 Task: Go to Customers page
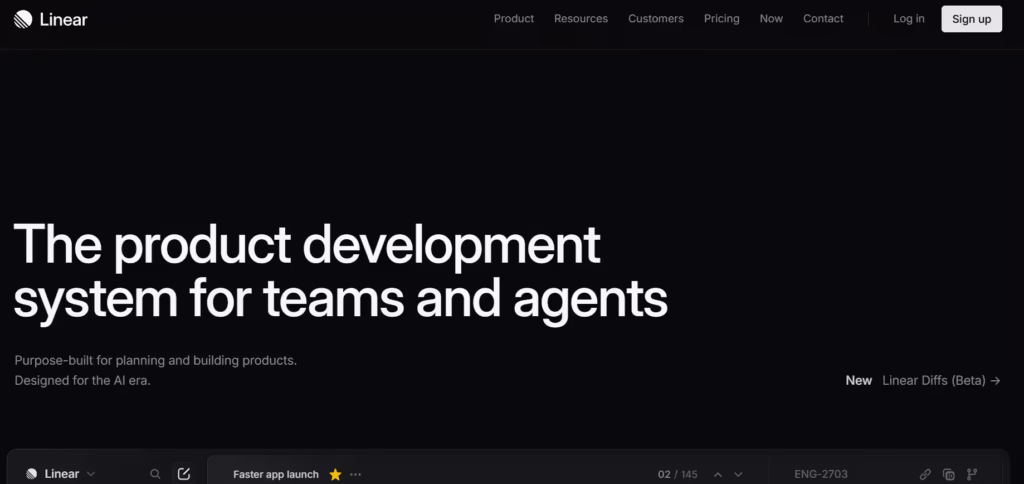point(656,19)
